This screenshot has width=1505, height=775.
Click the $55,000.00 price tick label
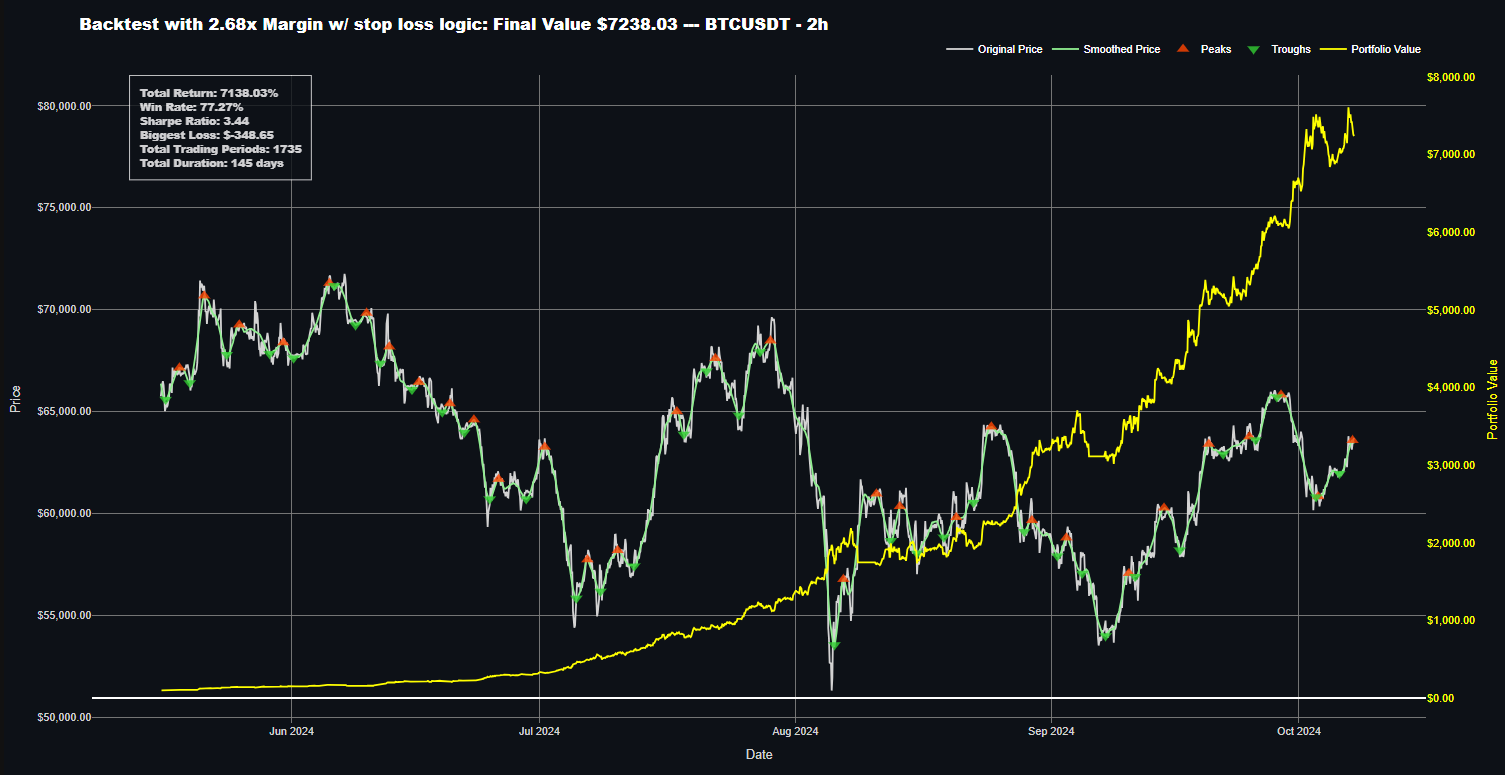click(x=63, y=616)
